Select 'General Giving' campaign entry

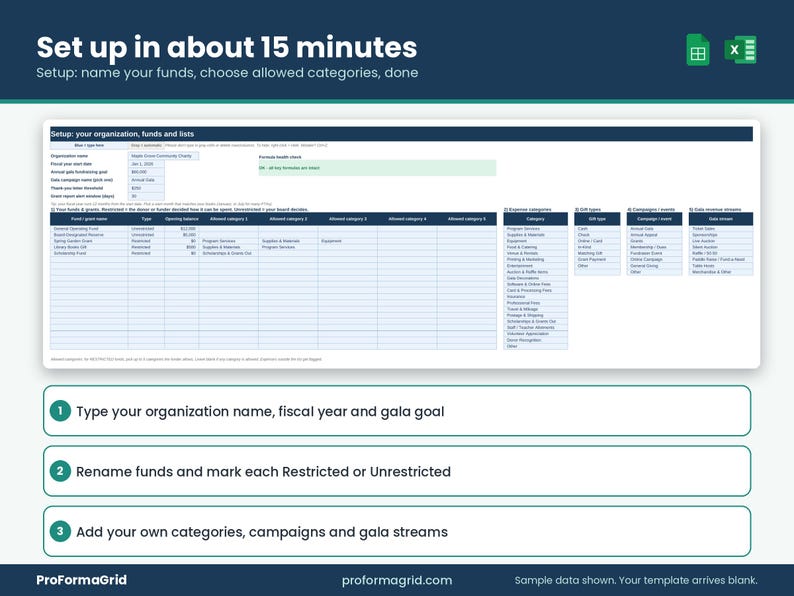(654, 266)
